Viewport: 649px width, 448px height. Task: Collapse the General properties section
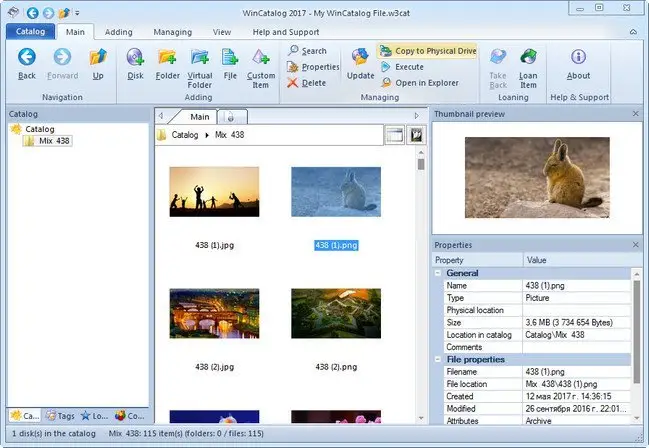pyautogui.click(x=438, y=273)
